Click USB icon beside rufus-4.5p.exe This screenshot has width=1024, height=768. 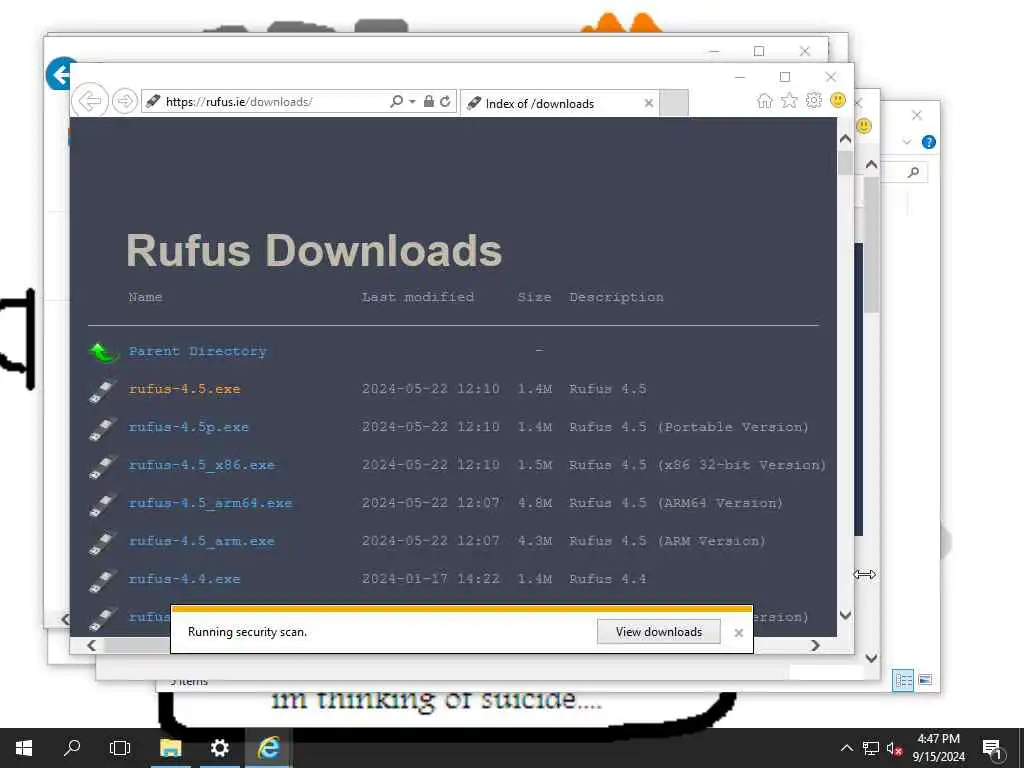pyautogui.click(x=103, y=428)
